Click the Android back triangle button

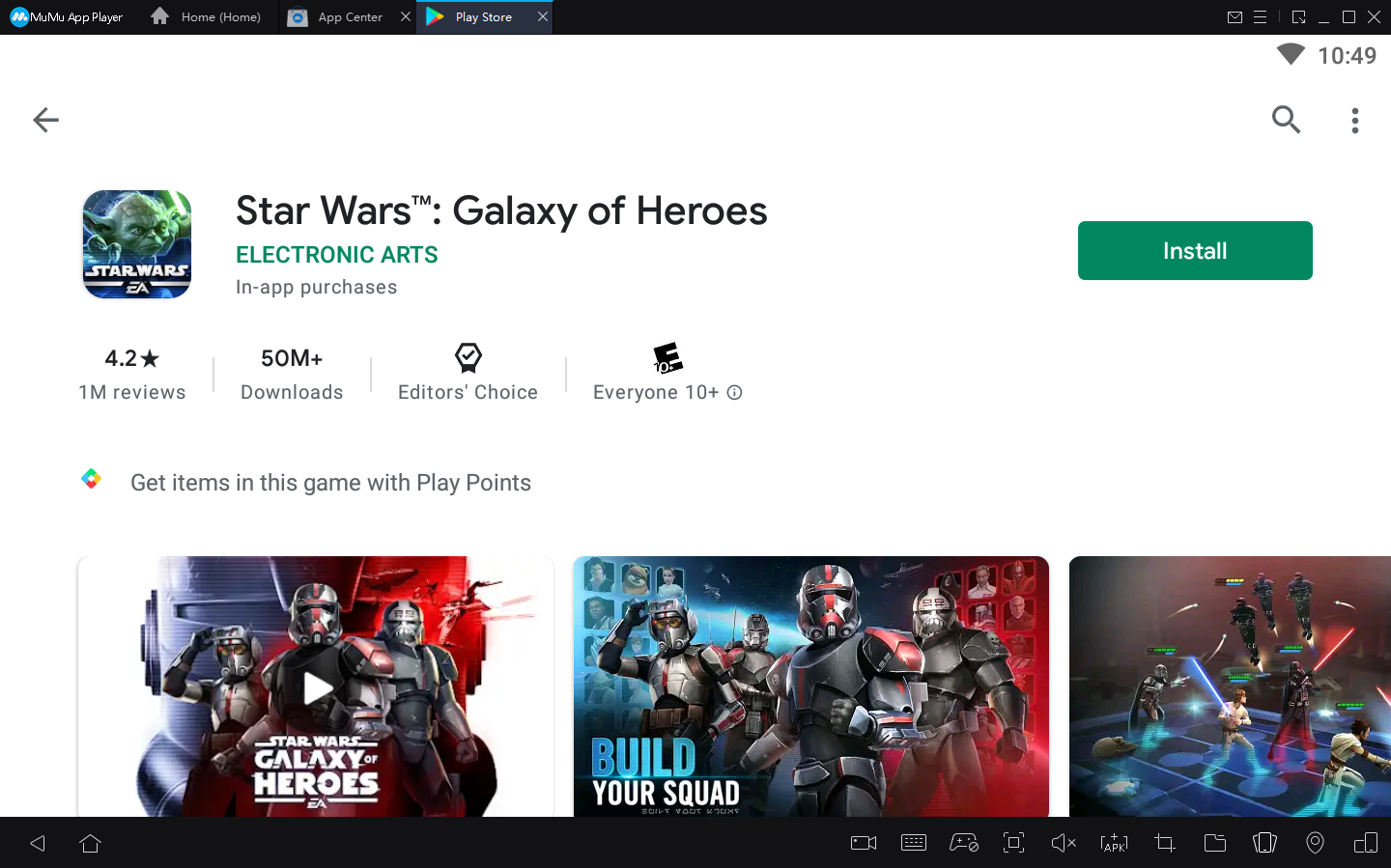(x=38, y=844)
